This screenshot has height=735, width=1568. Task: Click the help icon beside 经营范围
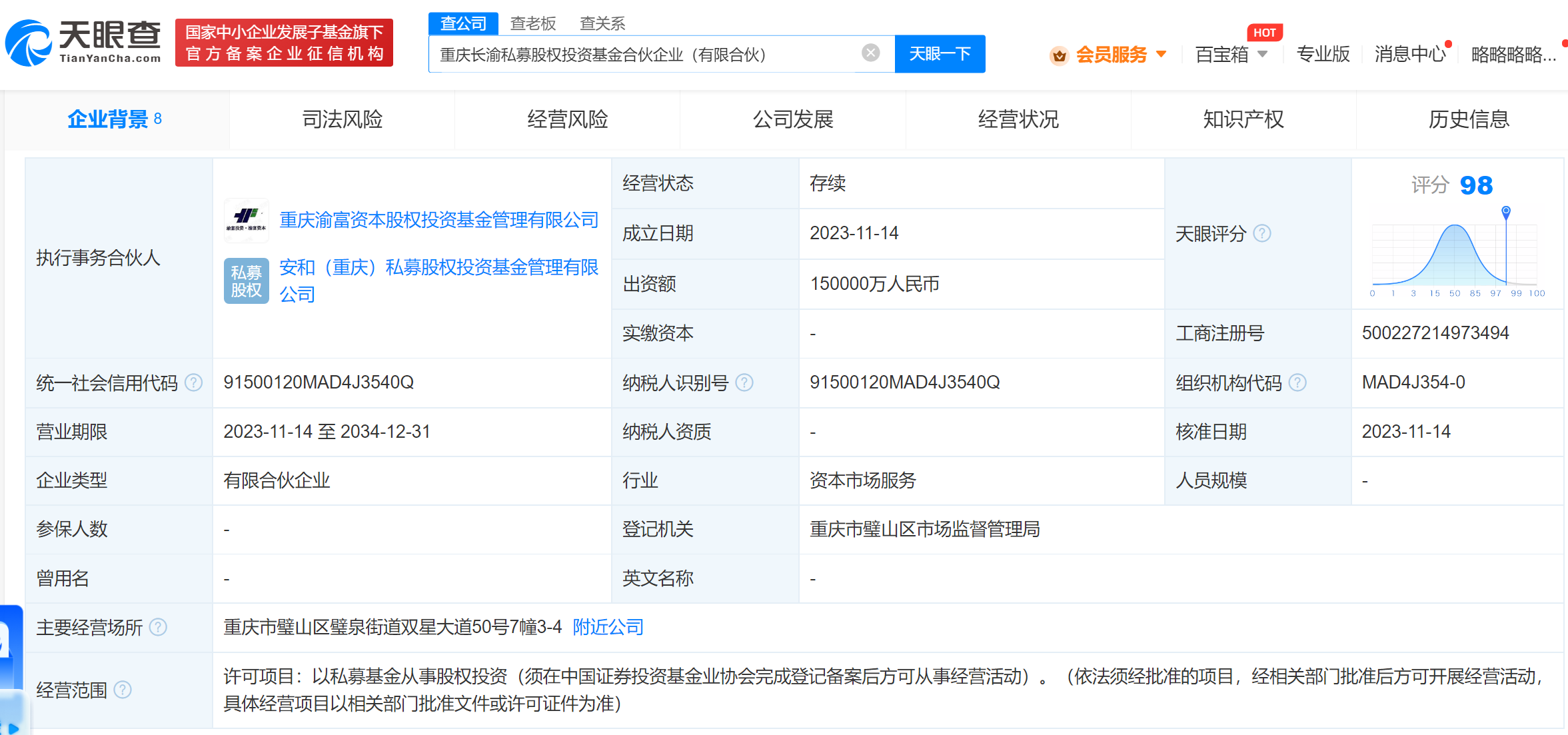click(x=123, y=690)
